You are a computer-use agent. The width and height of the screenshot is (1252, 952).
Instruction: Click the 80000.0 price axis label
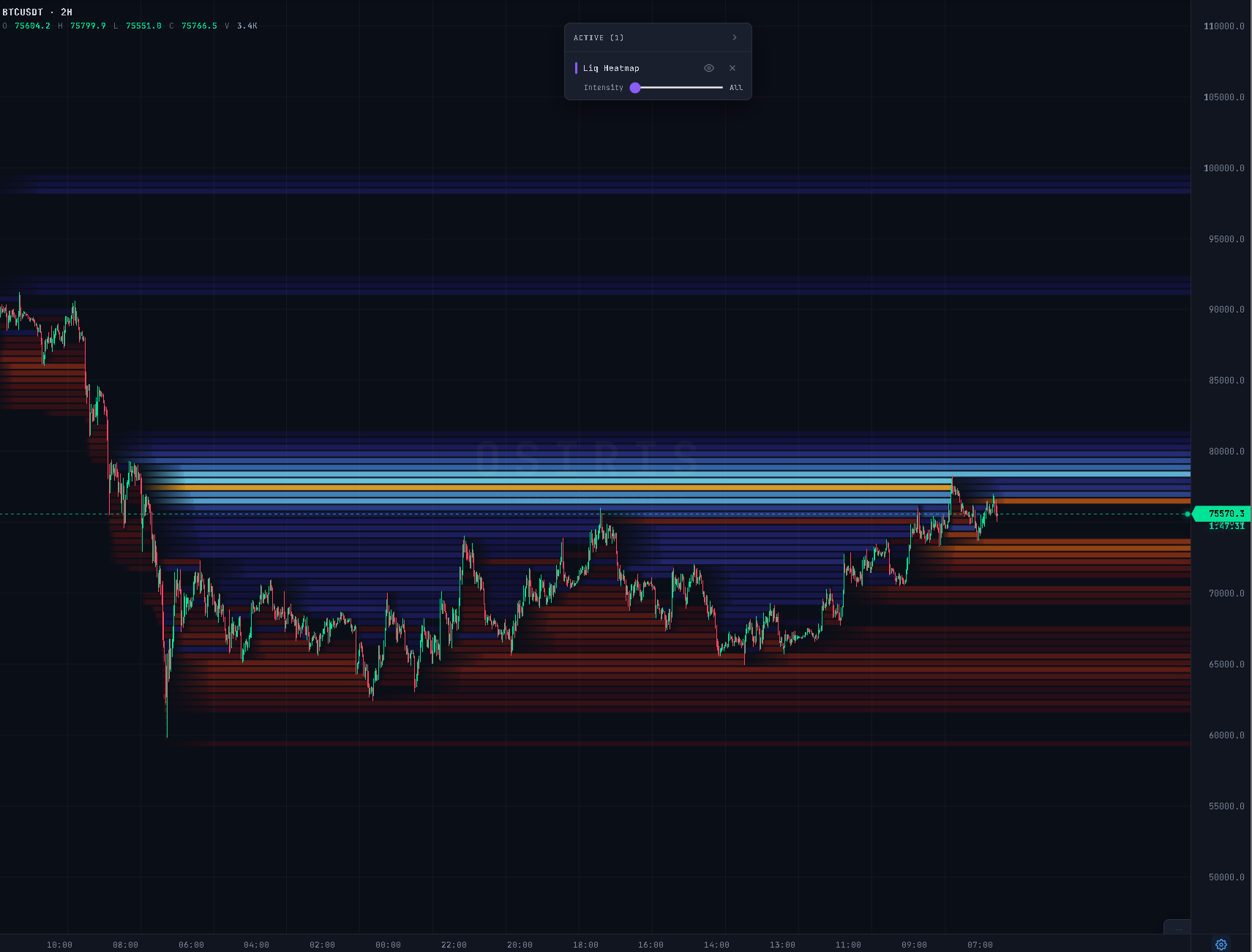click(x=1226, y=451)
